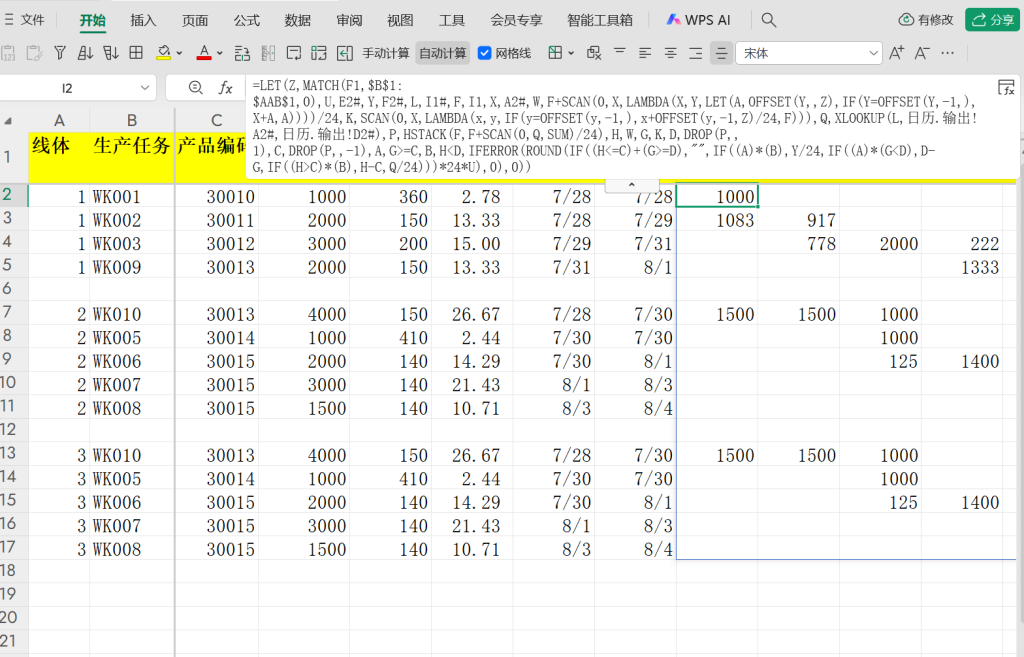Switch to the 插入 tab
Image resolution: width=1024 pixels, height=657 pixels.
pyautogui.click(x=144, y=20)
